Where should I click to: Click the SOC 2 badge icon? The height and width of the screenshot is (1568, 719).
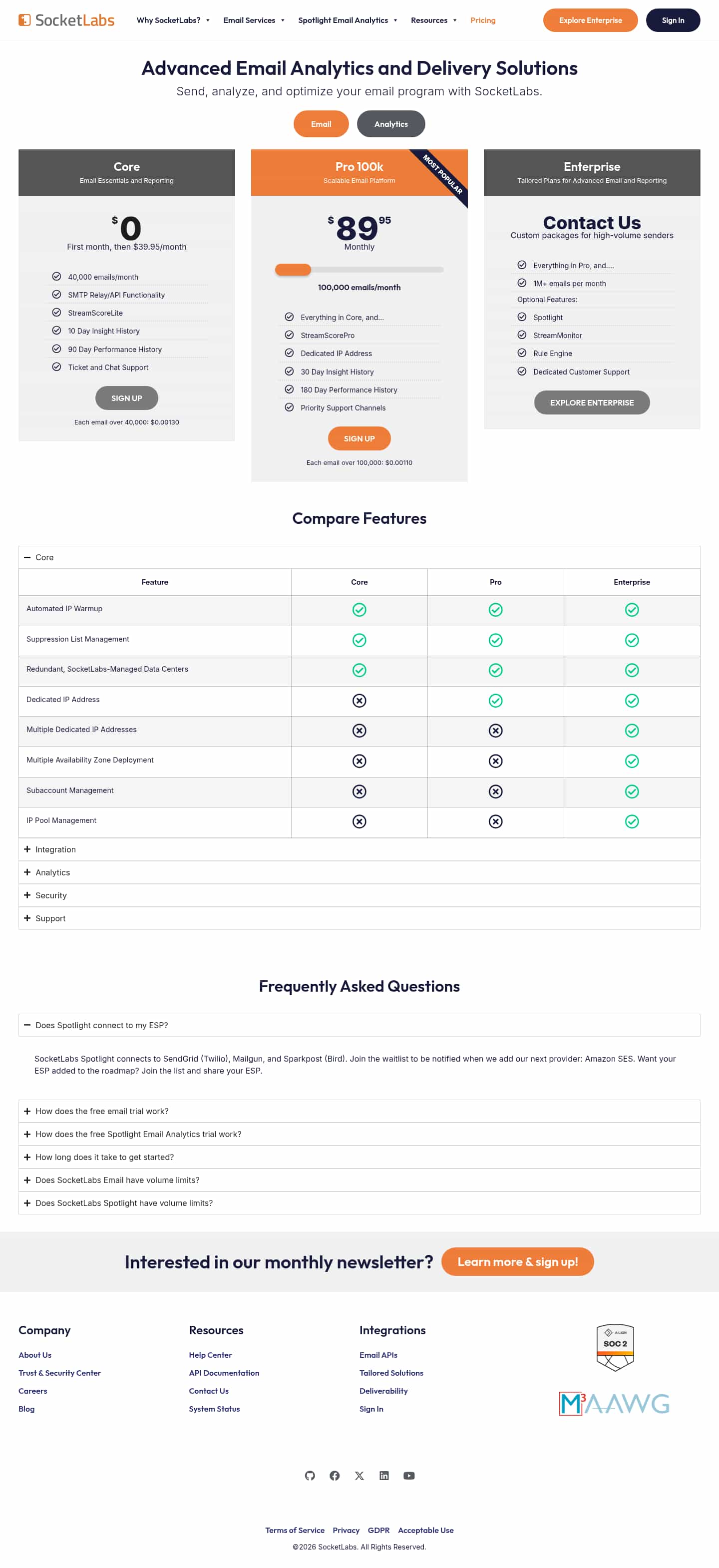(615, 1347)
